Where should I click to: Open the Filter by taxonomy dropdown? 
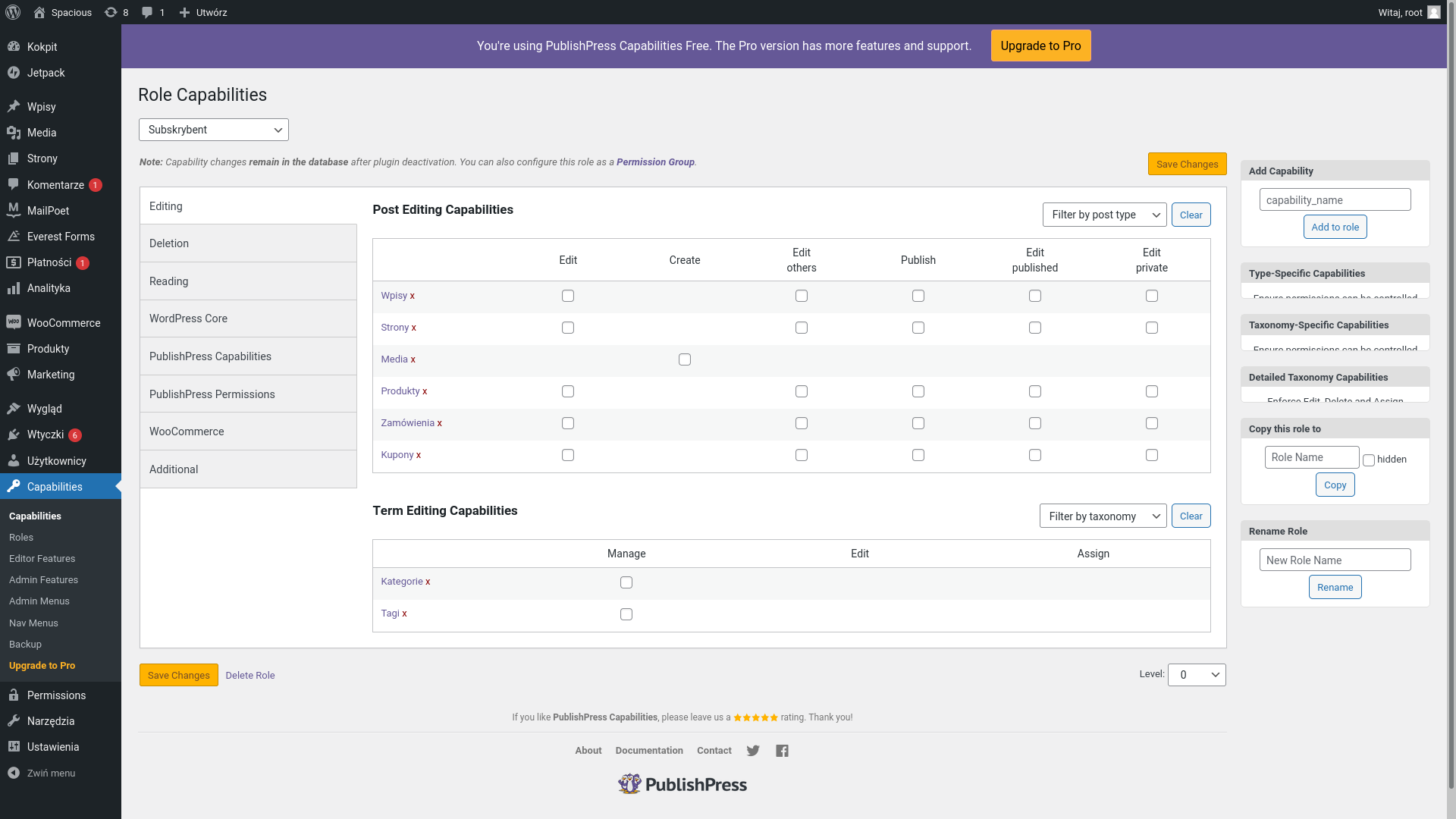click(1103, 516)
